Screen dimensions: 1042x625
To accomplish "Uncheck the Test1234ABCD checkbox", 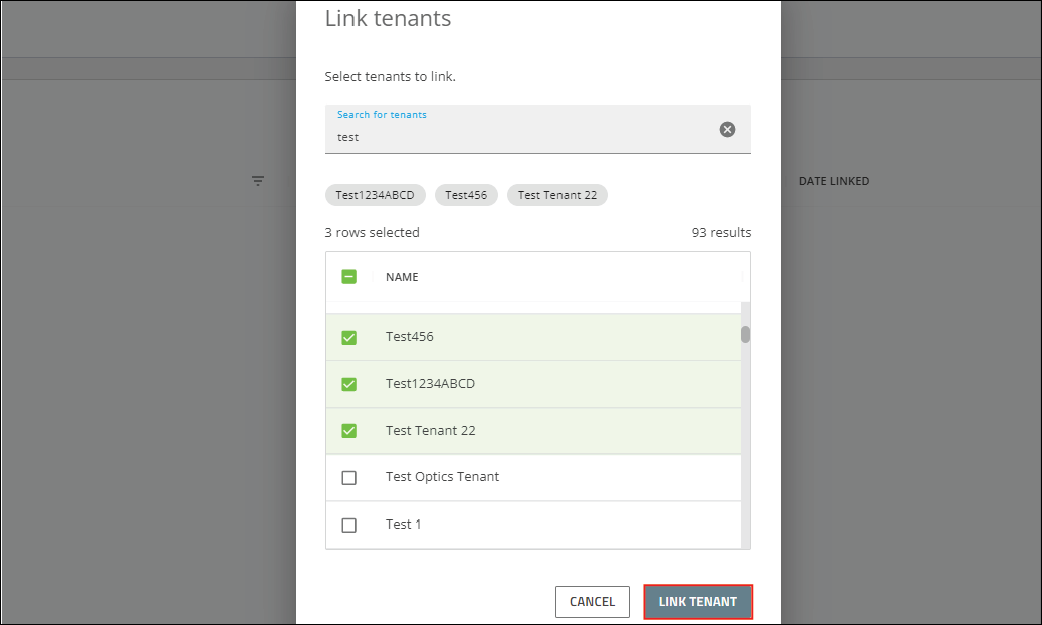I will pyautogui.click(x=349, y=384).
